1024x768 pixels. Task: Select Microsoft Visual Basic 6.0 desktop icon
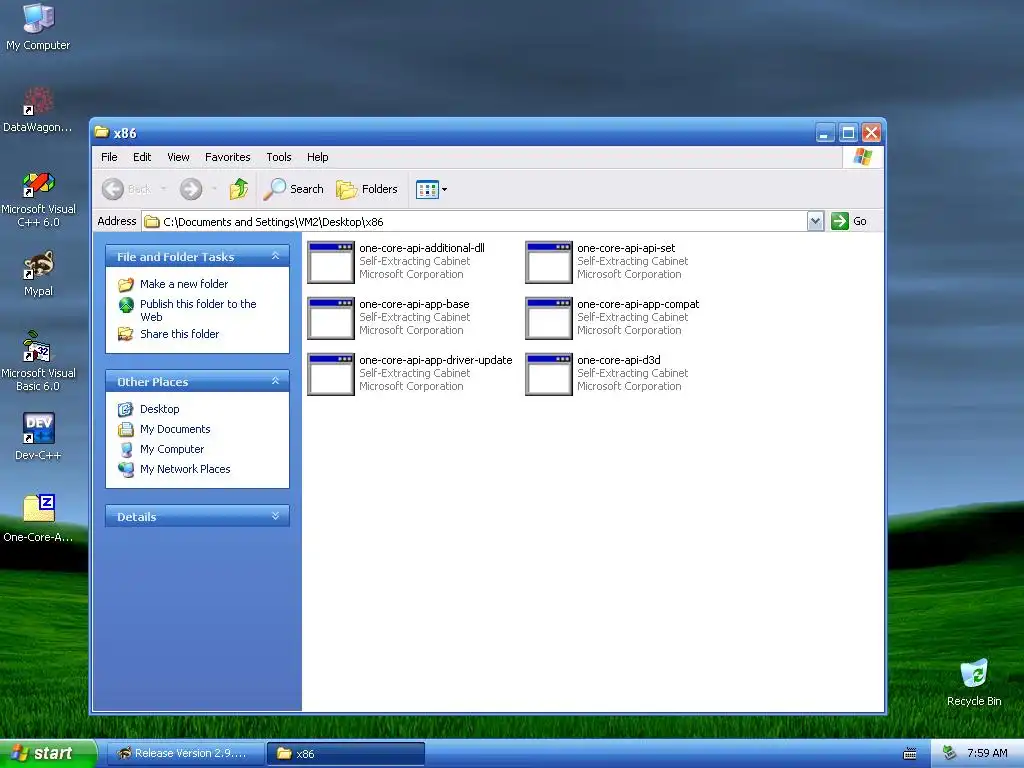pos(38,361)
